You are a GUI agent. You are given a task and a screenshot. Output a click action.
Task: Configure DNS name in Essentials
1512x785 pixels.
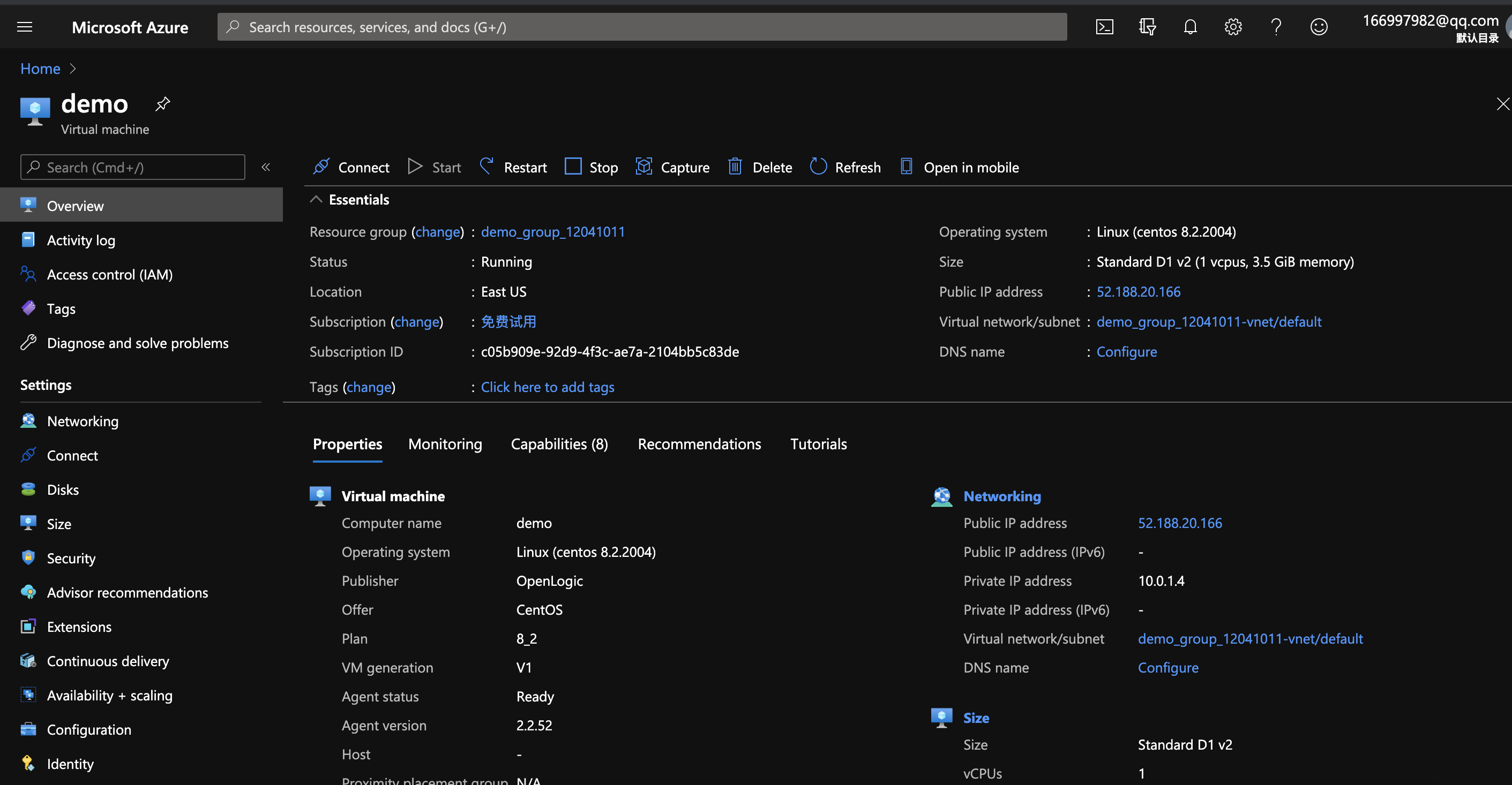[x=1127, y=351]
